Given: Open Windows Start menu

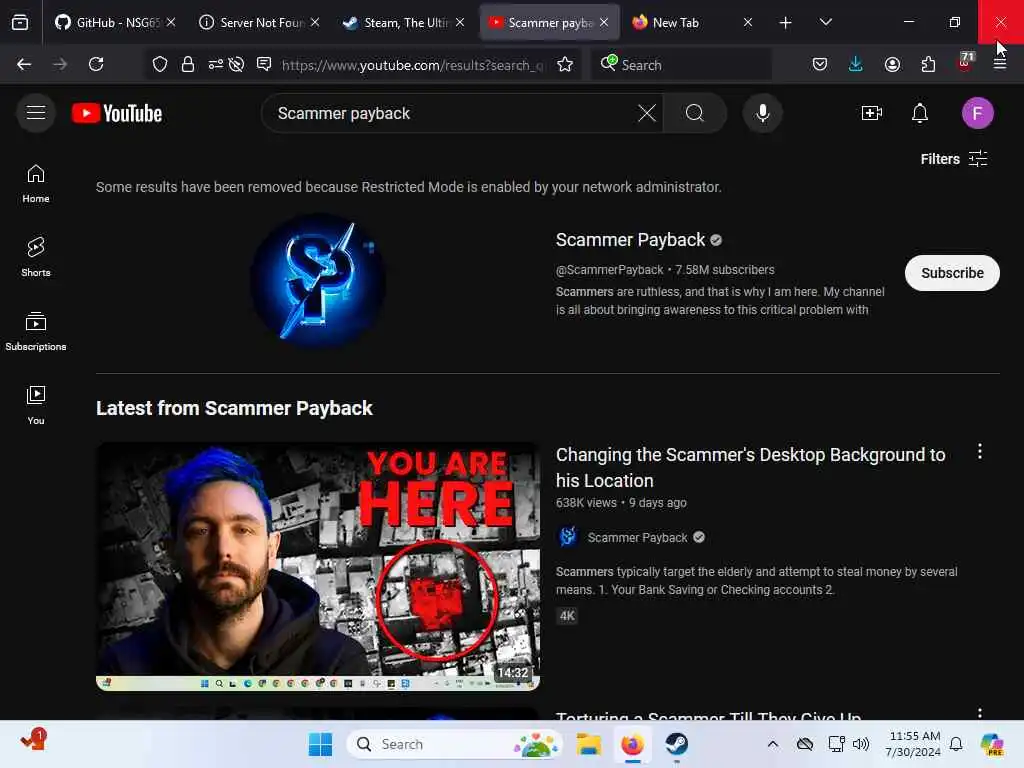Looking at the screenshot, I should (x=320, y=744).
